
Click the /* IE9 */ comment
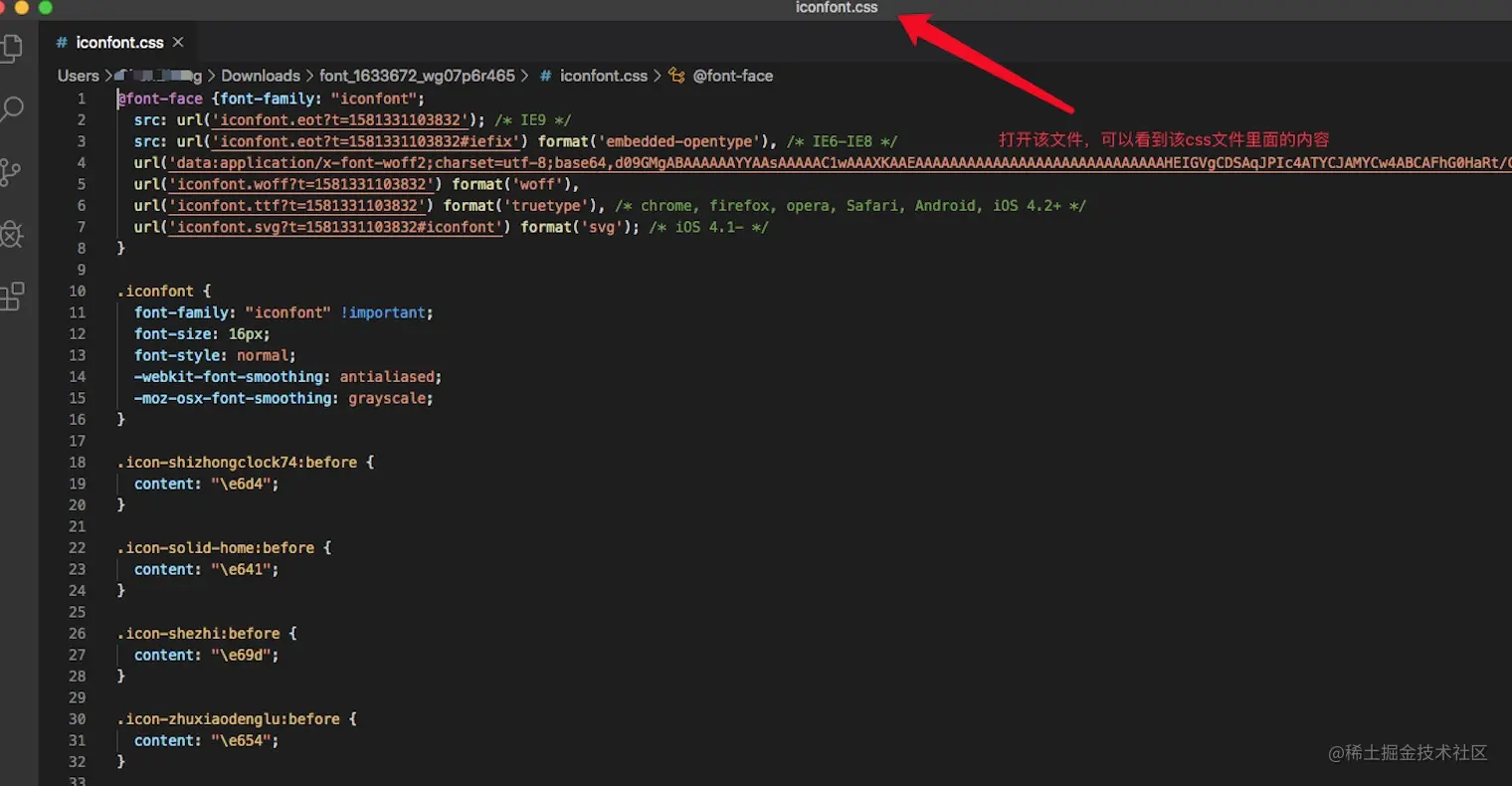pos(532,120)
